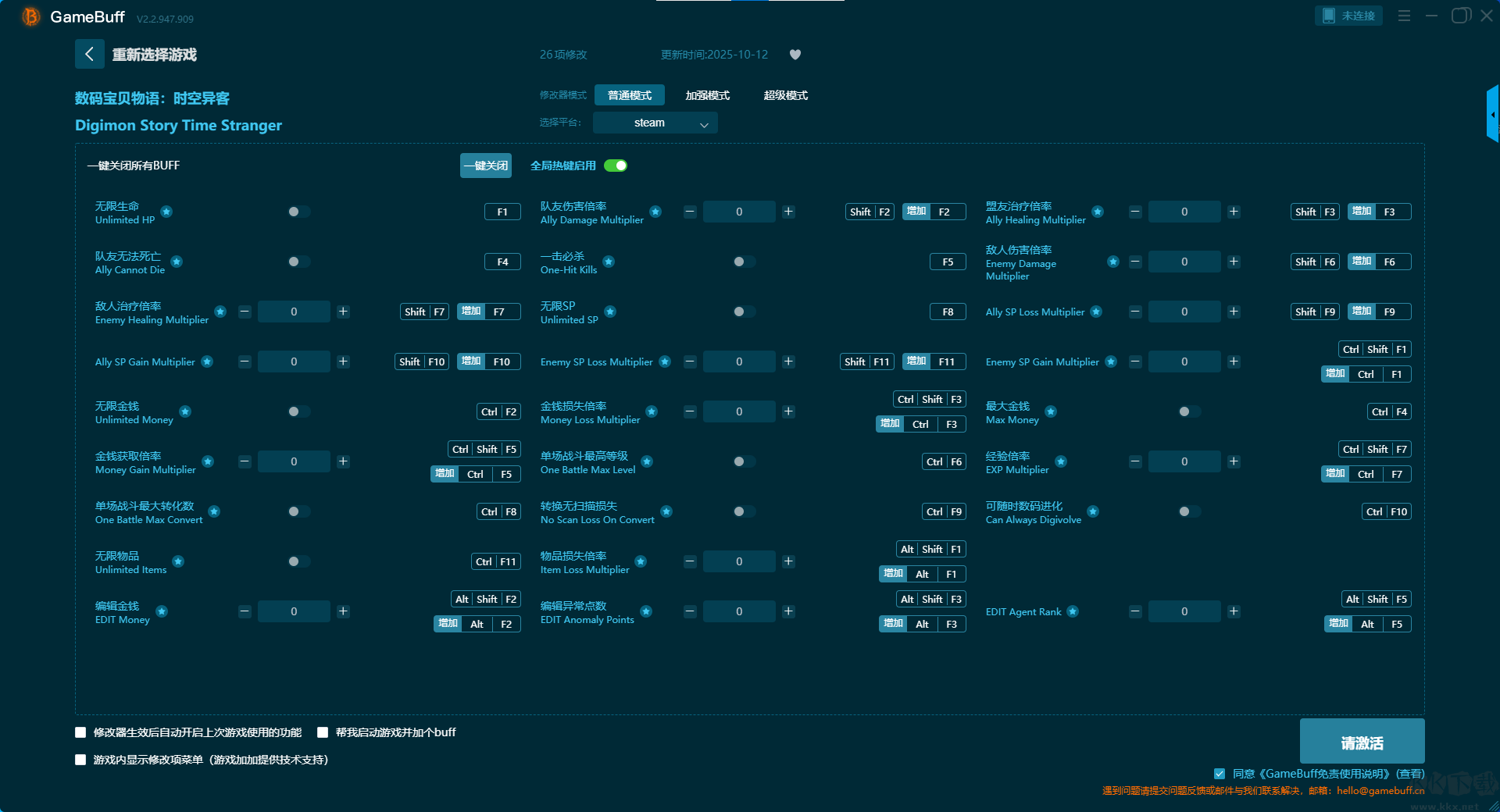This screenshot has height=812, width=1500.
Task: Switch to the 超级模式 tab
Action: [x=786, y=95]
